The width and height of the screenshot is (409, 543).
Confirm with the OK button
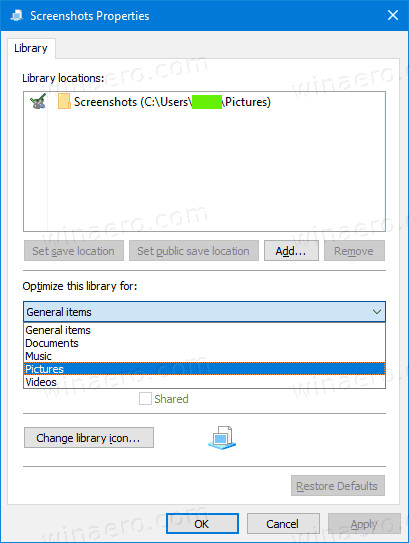pyautogui.click(x=202, y=524)
